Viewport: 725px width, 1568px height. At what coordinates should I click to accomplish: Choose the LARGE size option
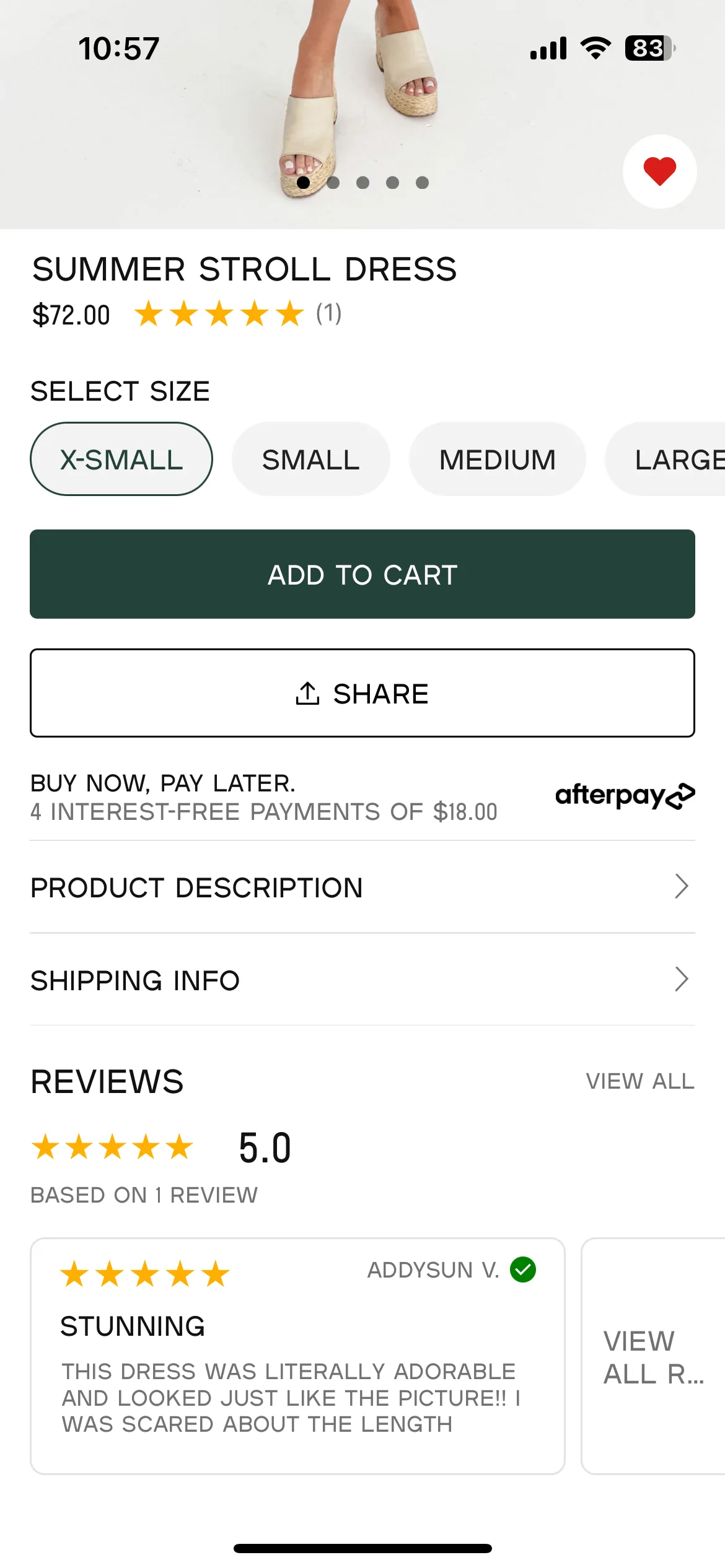(666, 459)
